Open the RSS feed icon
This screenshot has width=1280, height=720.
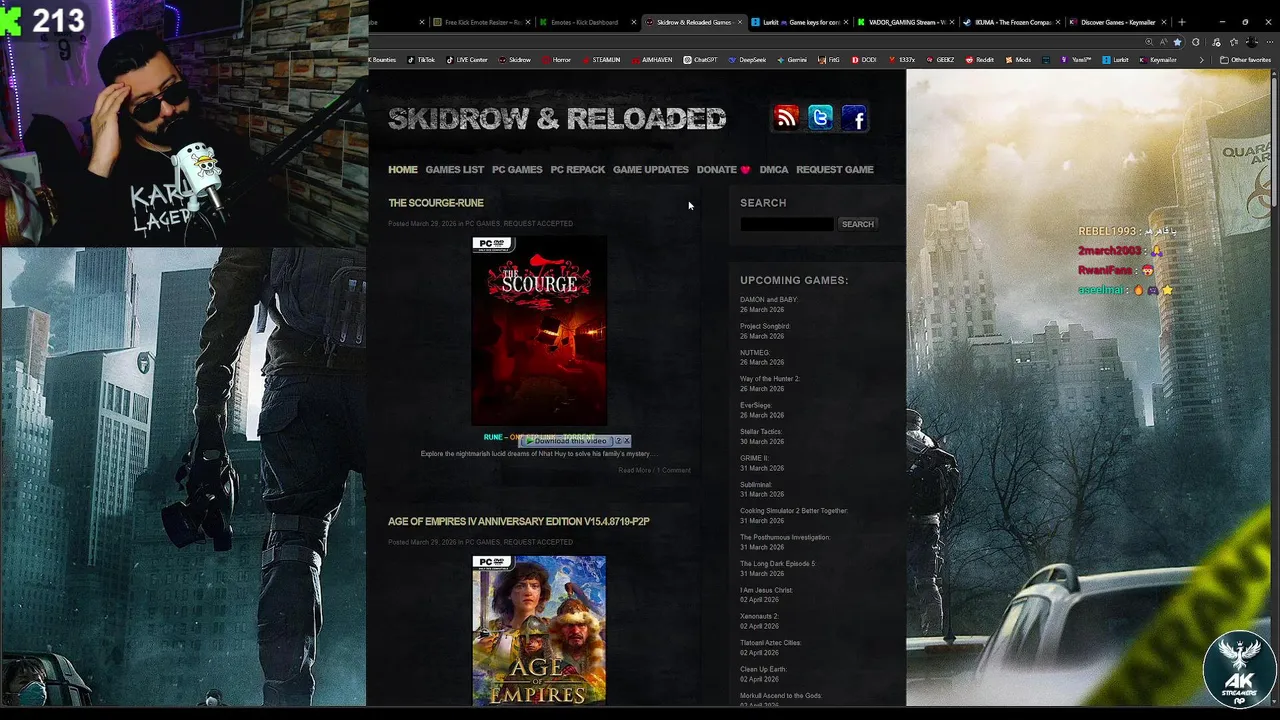(786, 118)
